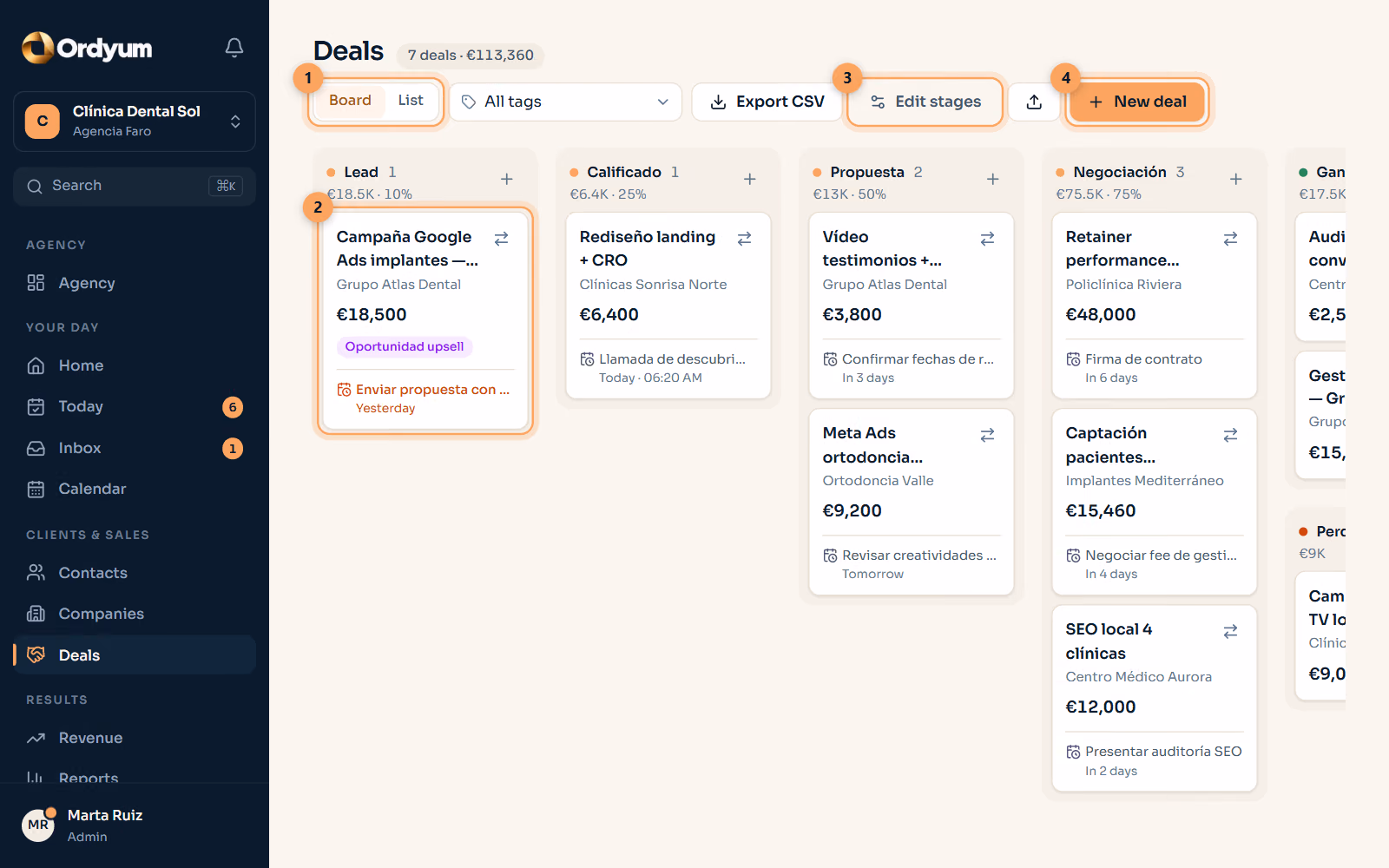
Task: Open task Negociar fee de gesti...
Action: pyautogui.click(x=1155, y=564)
